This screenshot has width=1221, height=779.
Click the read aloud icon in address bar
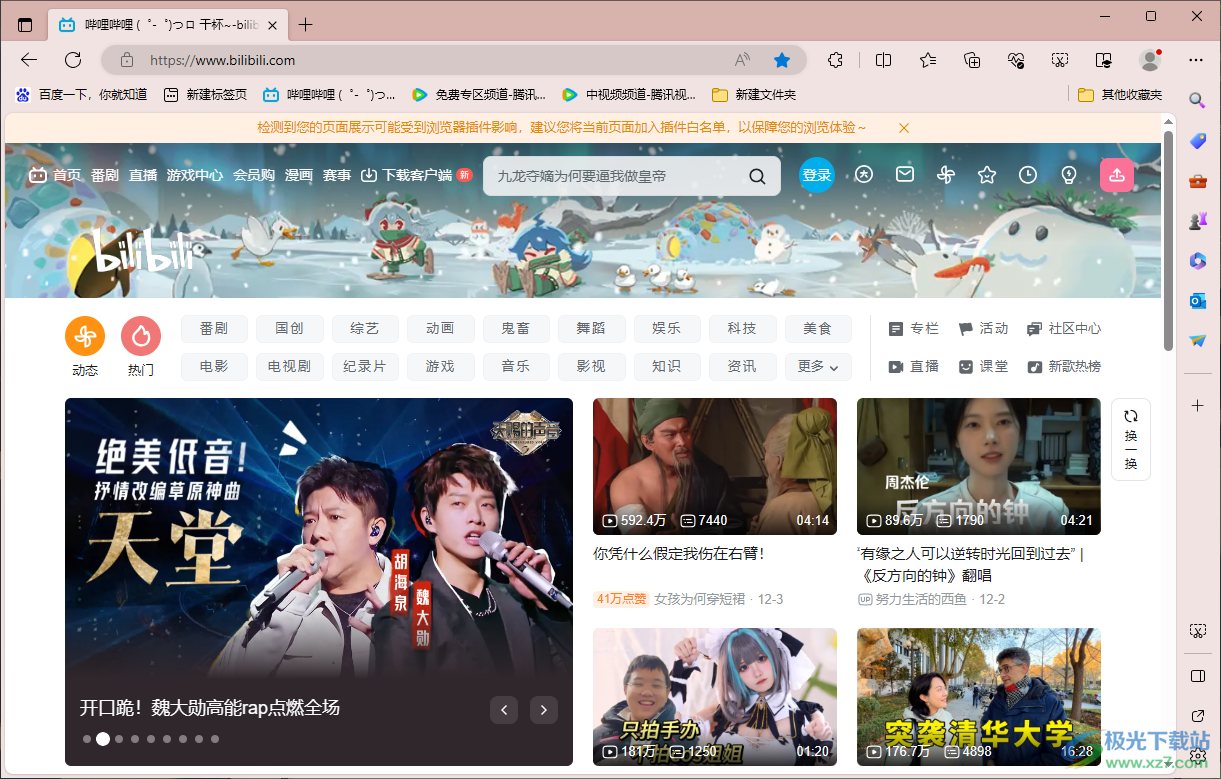(x=742, y=60)
